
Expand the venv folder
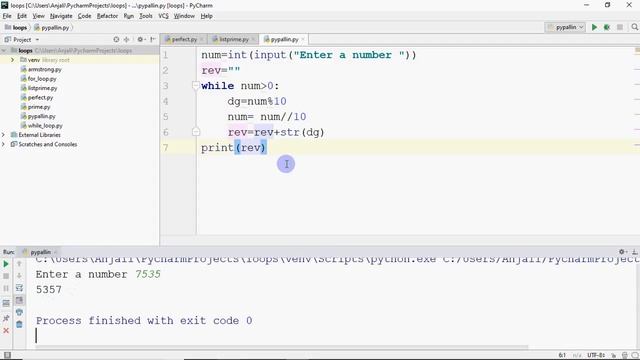pyautogui.click(x=12, y=60)
